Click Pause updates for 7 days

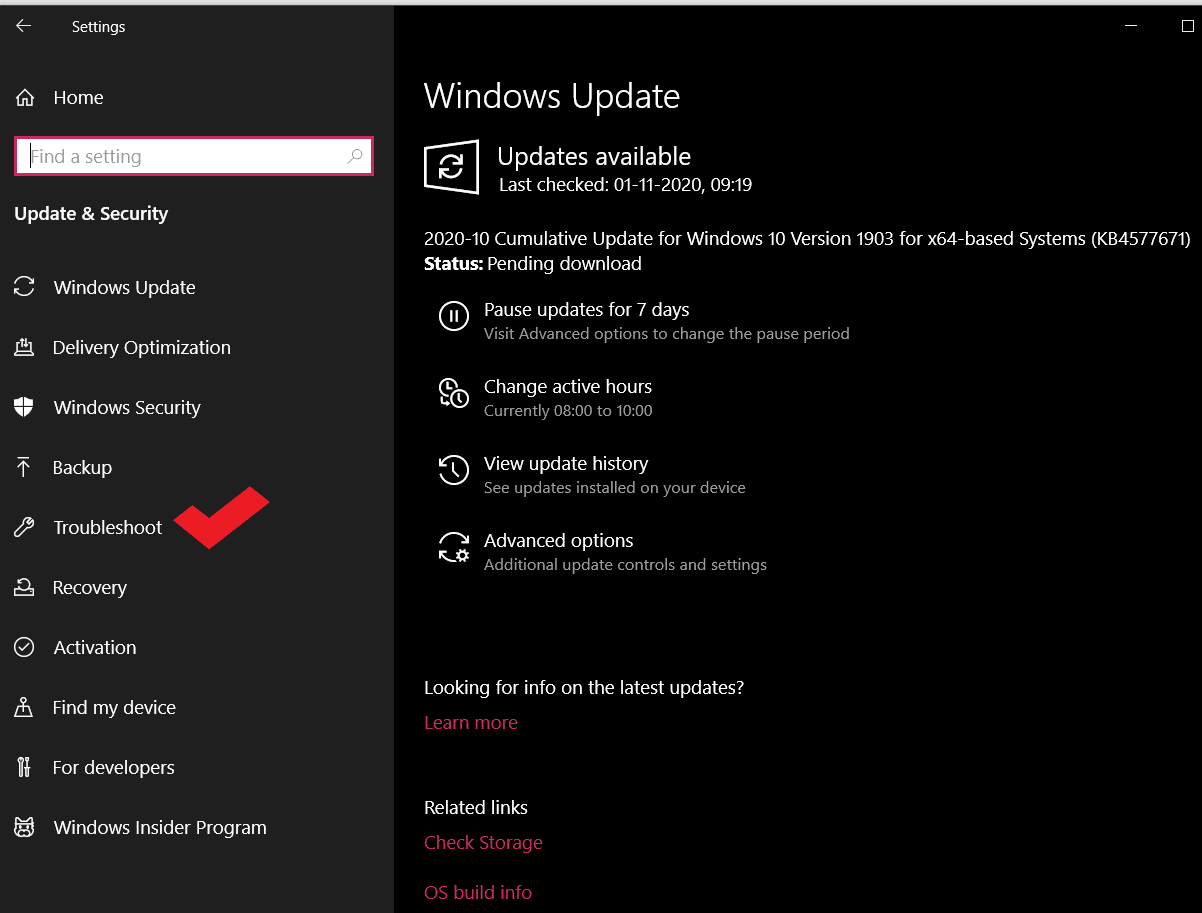tap(586, 309)
